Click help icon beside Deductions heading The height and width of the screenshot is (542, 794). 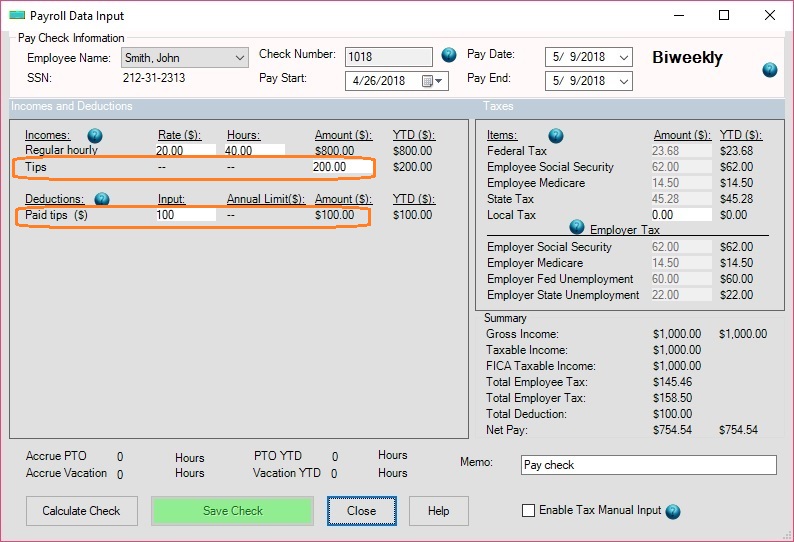coord(102,200)
